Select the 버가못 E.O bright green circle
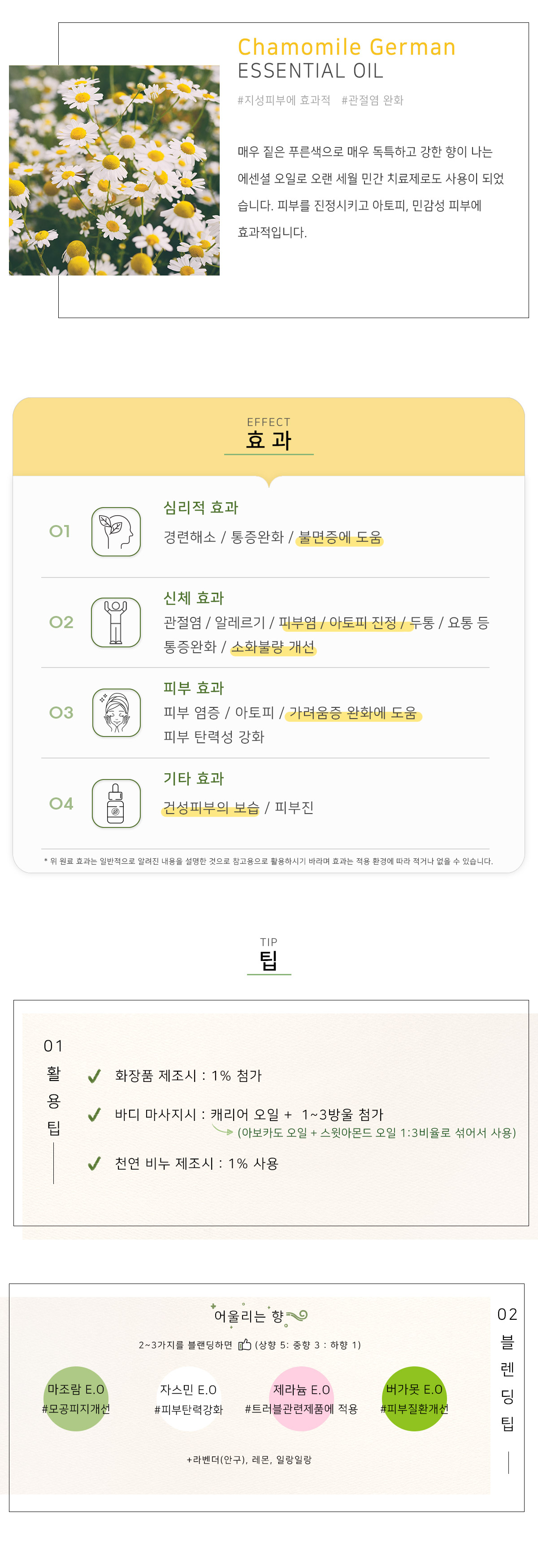 point(414,1398)
